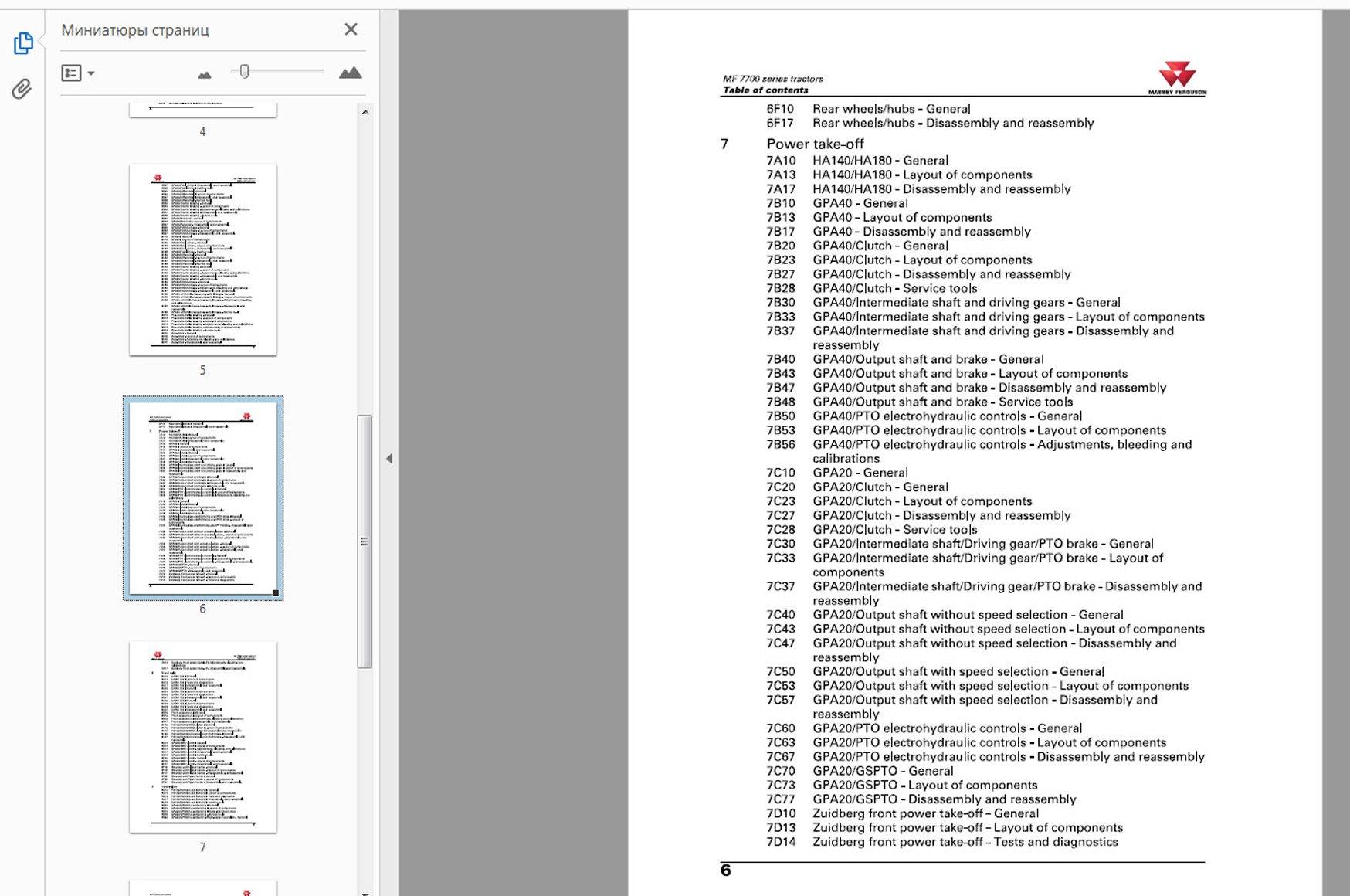1350x896 pixels.
Task: Open the thumbnail options dropdown menu
Action: coord(77,73)
